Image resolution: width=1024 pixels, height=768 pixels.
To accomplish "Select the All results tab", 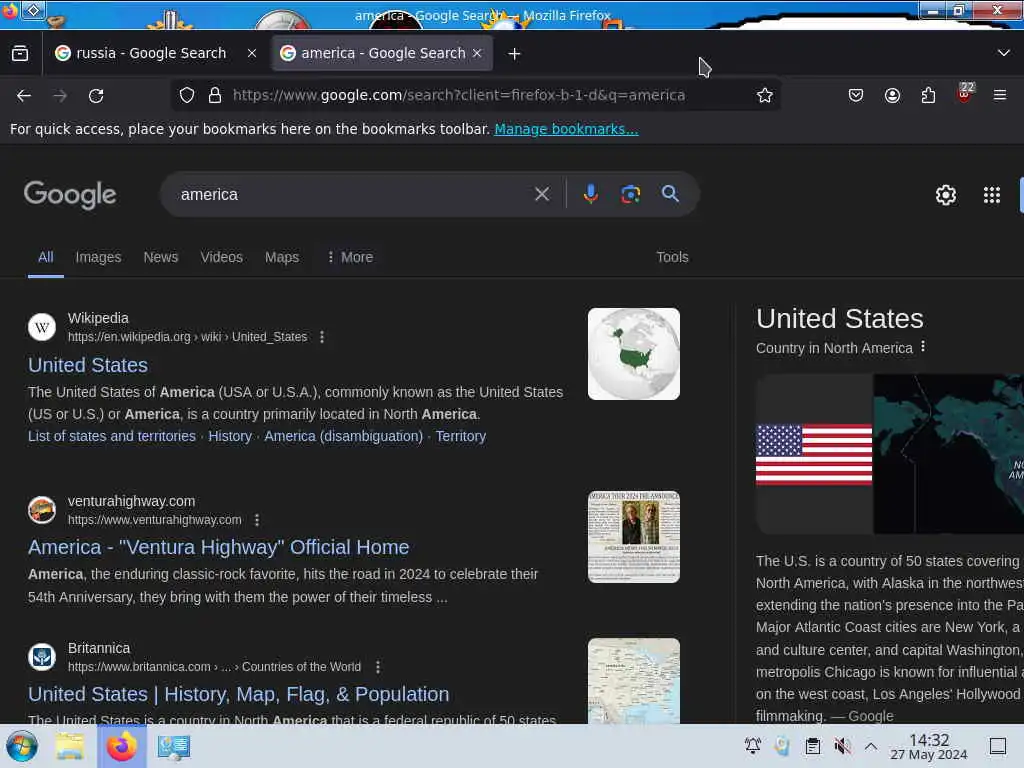I will tap(45, 257).
